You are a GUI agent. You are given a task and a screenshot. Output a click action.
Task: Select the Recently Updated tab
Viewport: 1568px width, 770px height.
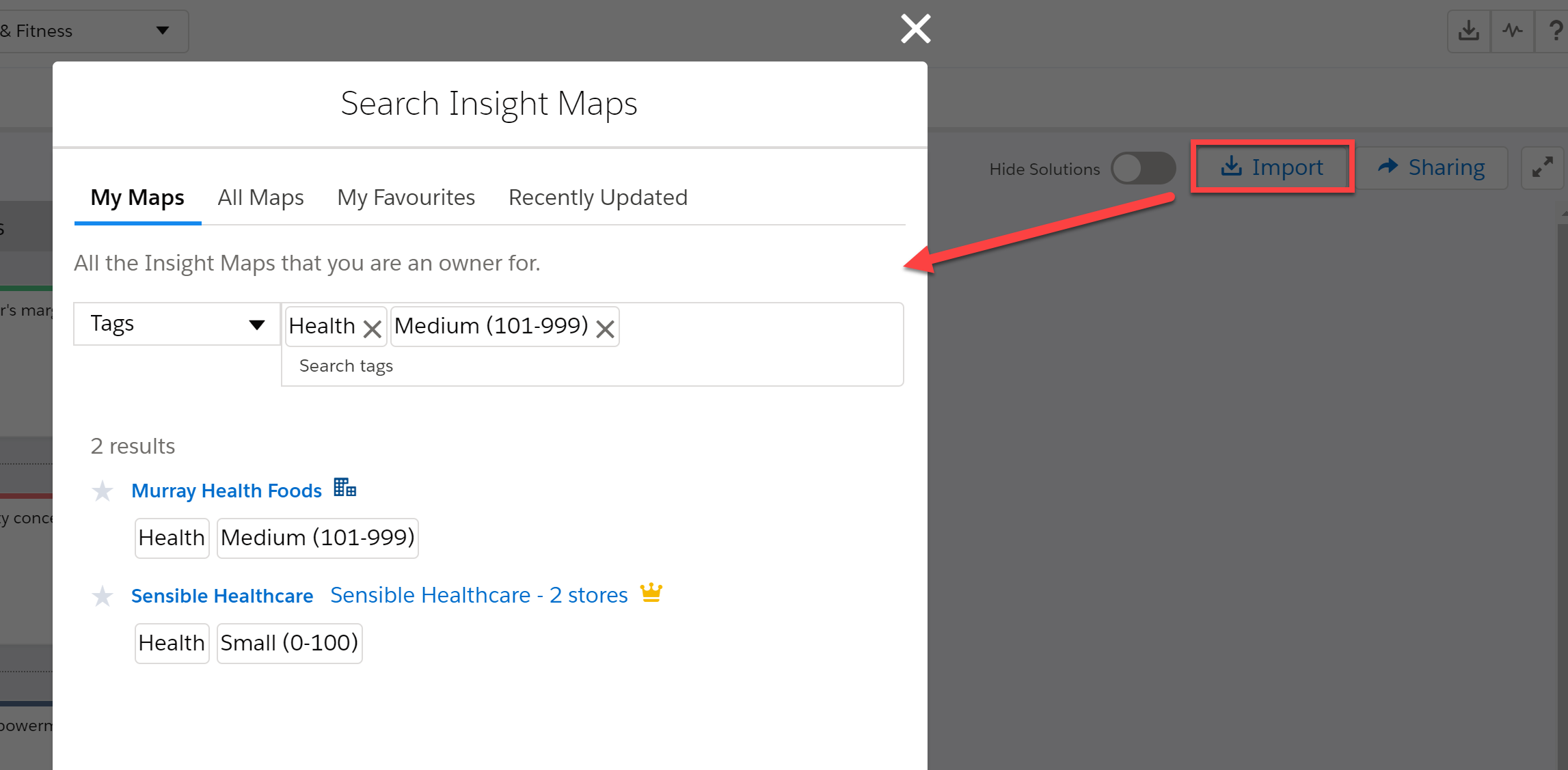(x=598, y=197)
